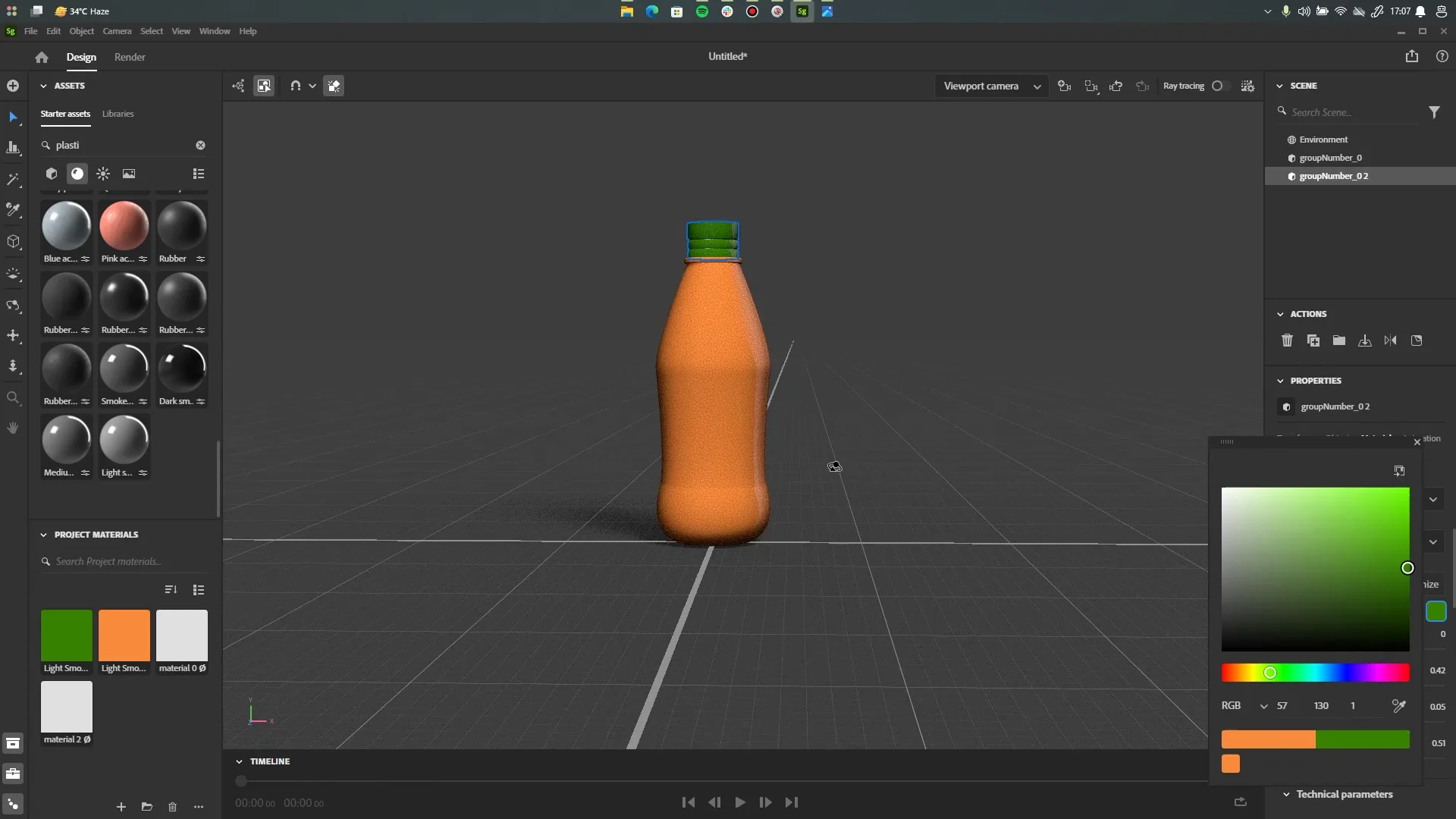
Task: Select the Pan camera tool
Action: point(13,335)
